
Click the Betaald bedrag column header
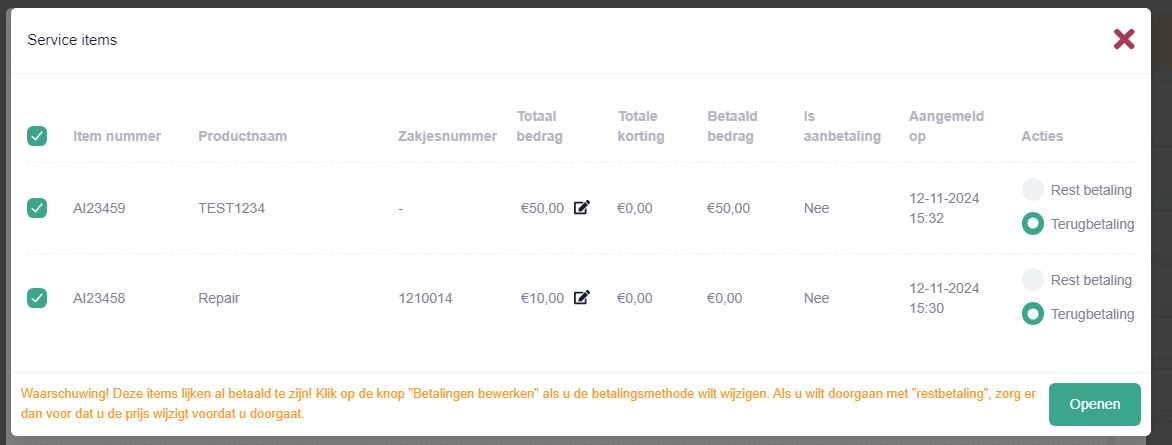click(x=732, y=126)
